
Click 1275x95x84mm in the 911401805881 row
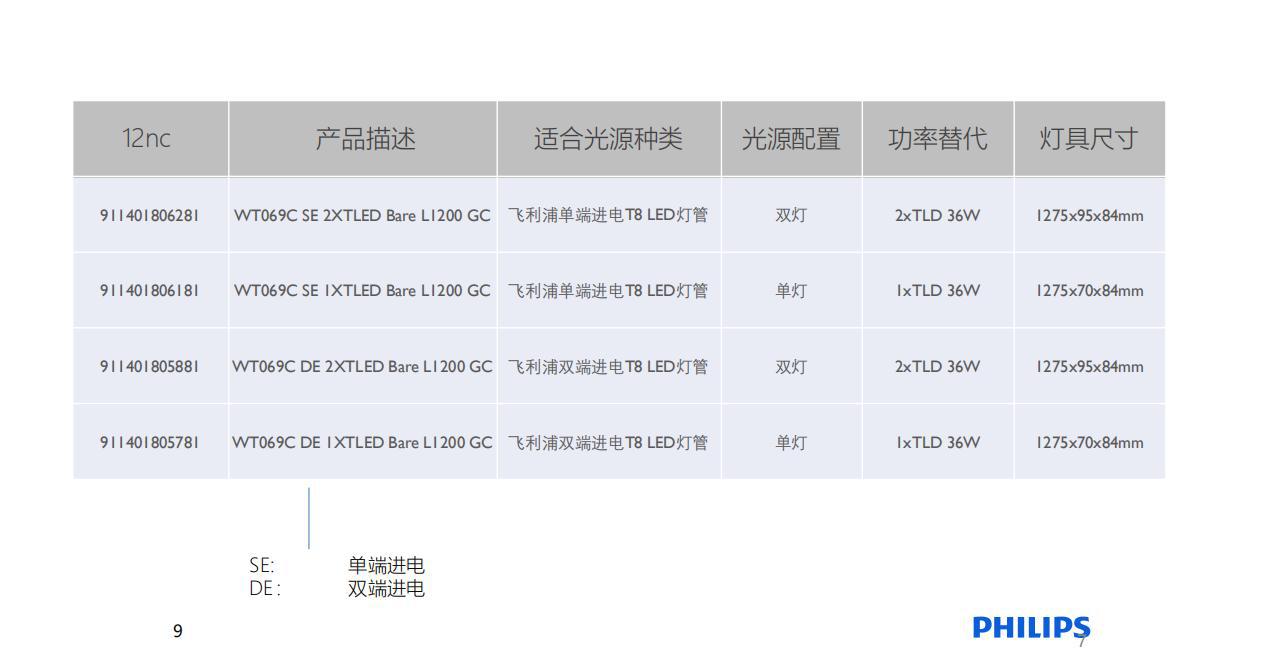coord(1090,367)
